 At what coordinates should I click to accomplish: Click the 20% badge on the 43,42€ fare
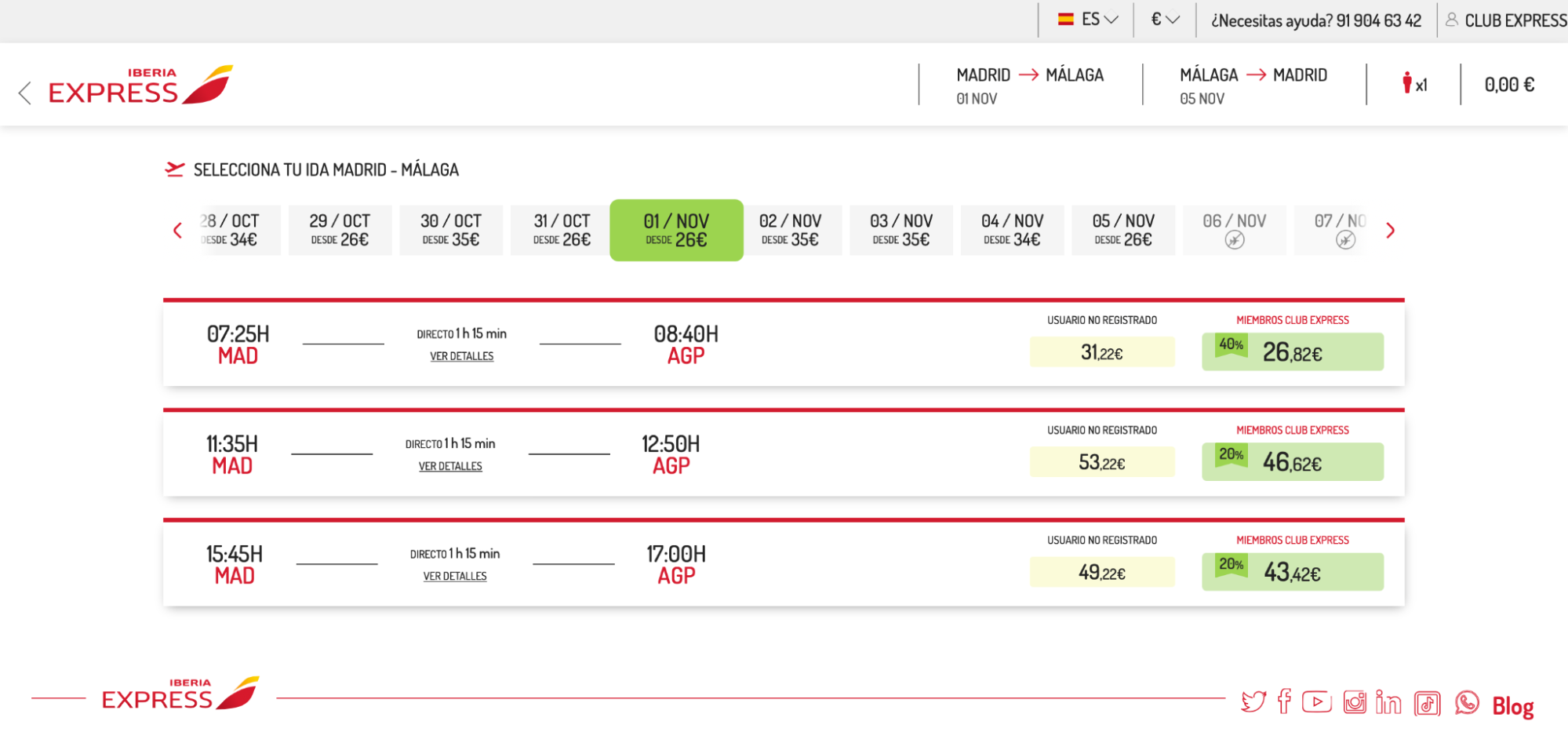click(x=1231, y=564)
